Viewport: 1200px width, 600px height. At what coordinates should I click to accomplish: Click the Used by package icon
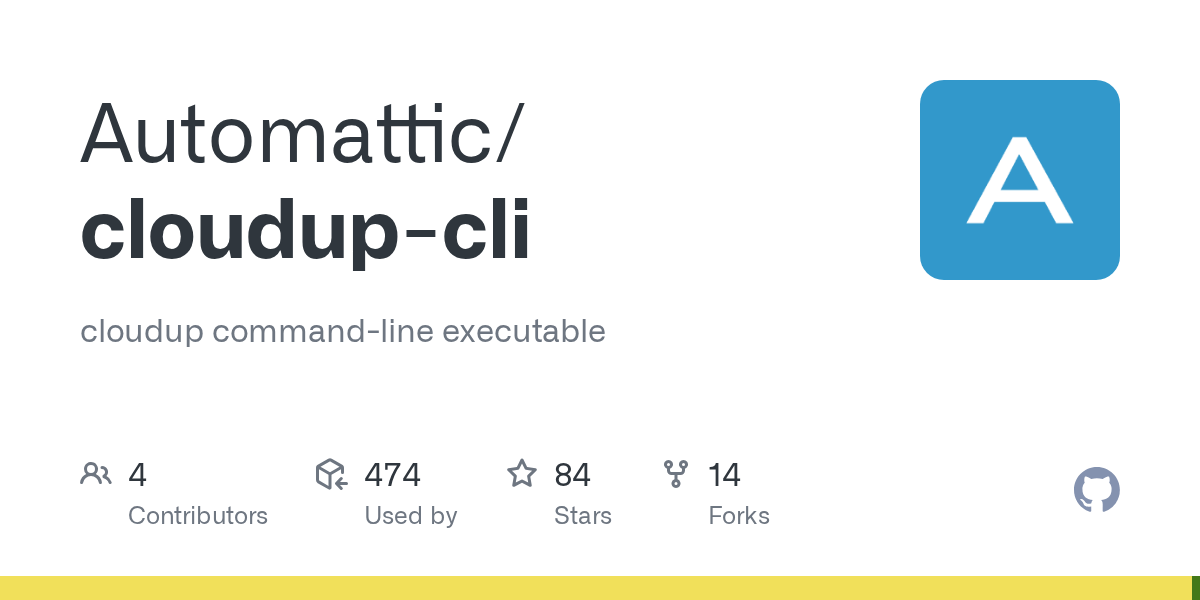click(x=331, y=474)
